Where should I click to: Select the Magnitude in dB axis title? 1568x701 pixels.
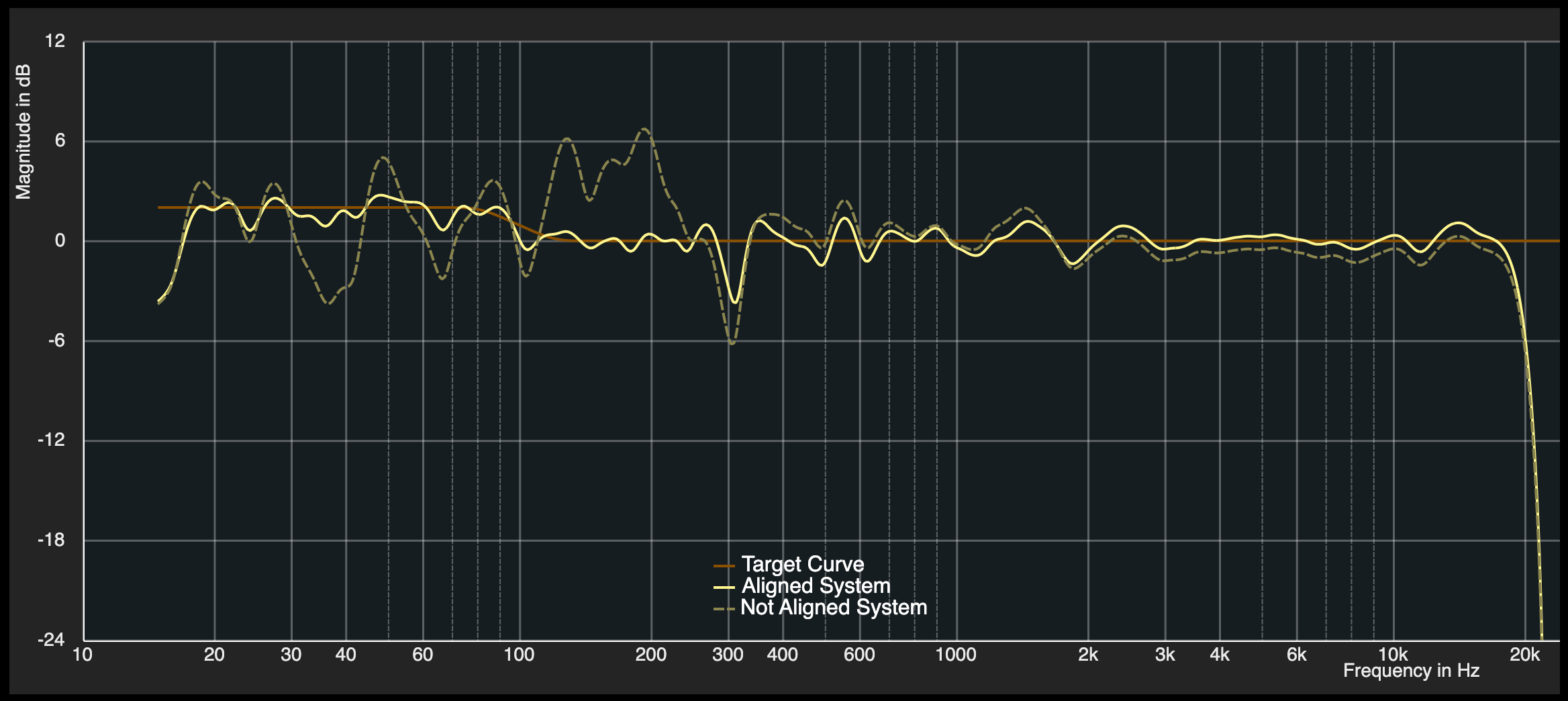pos(23,132)
